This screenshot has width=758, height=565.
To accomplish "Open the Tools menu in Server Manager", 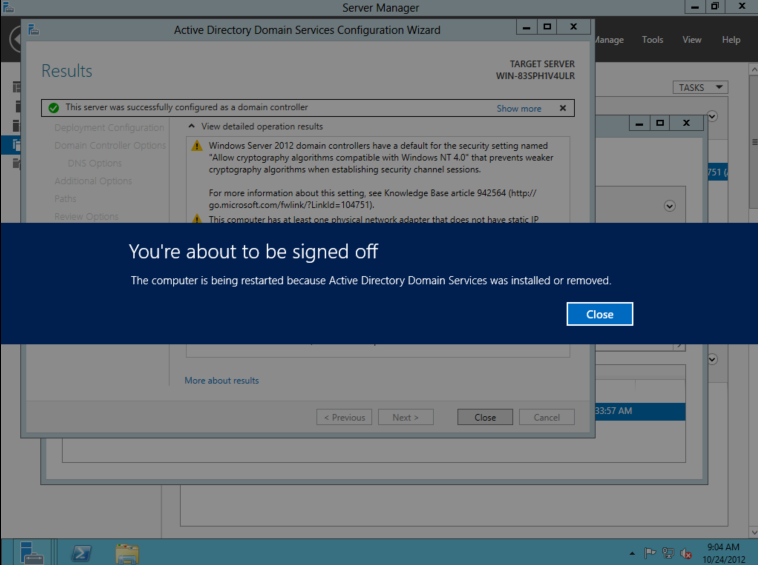I will [652, 40].
